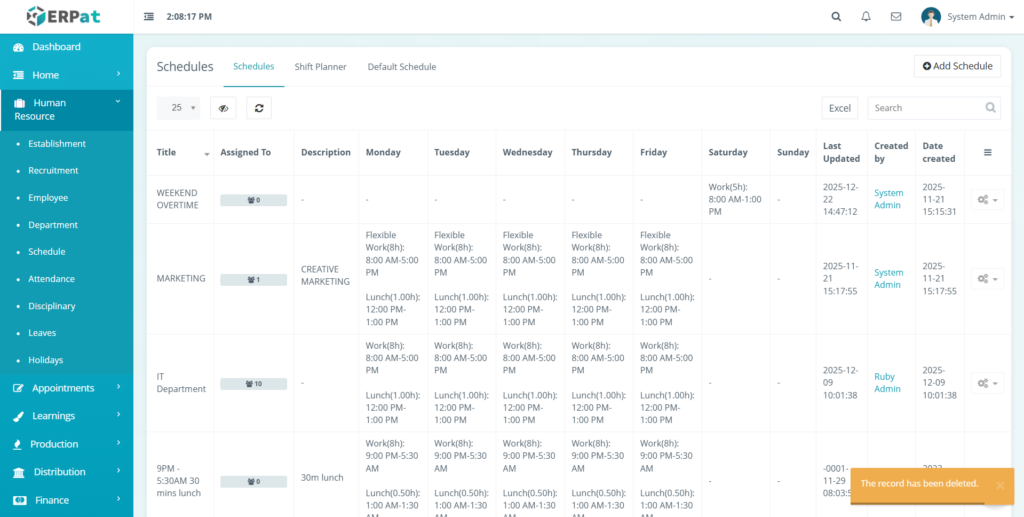1024x517 pixels.
Task: Dismiss the record deleted notification
Action: pyautogui.click(x=999, y=485)
